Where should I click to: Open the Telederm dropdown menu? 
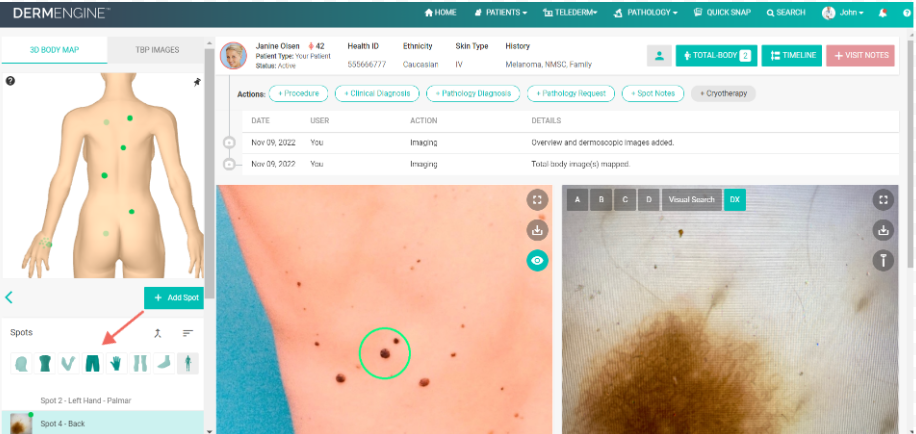tap(570, 12)
